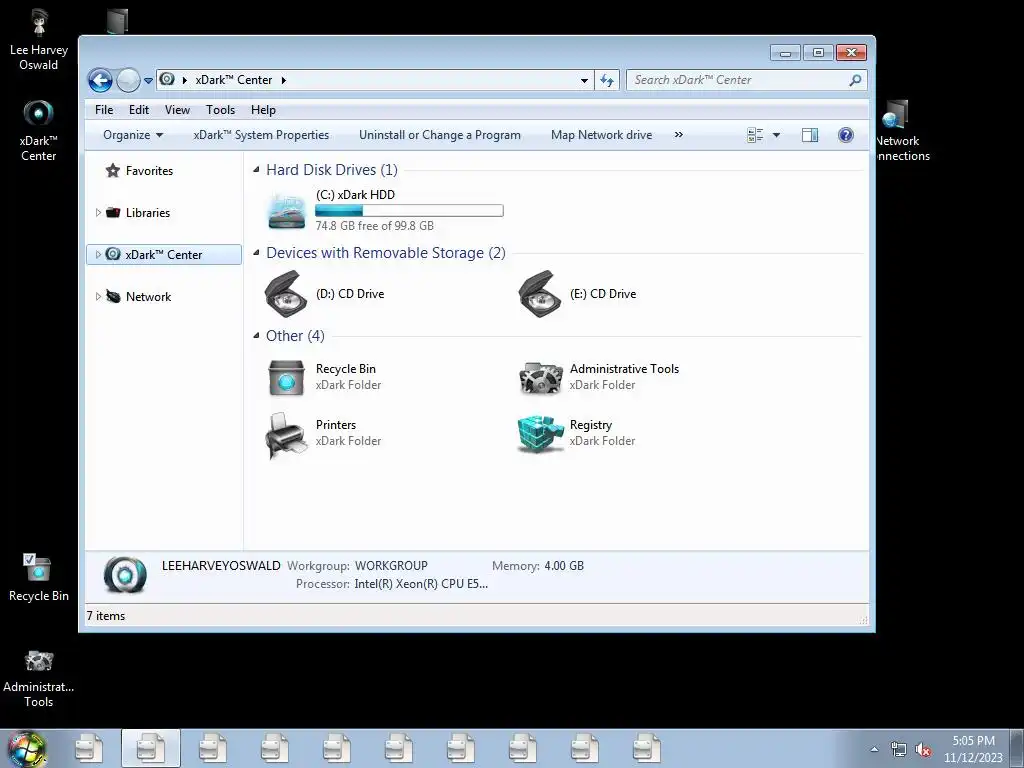Select the (C:) xDark HDD drive icon
This screenshot has width=1024, height=768.
[x=286, y=210]
